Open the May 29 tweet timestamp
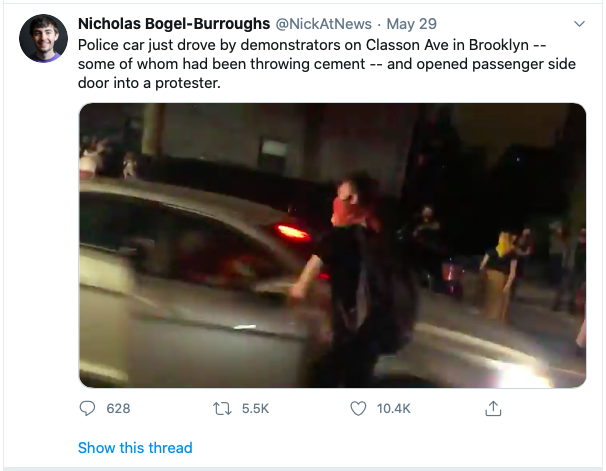The image size is (606, 471). click(412, 24)
